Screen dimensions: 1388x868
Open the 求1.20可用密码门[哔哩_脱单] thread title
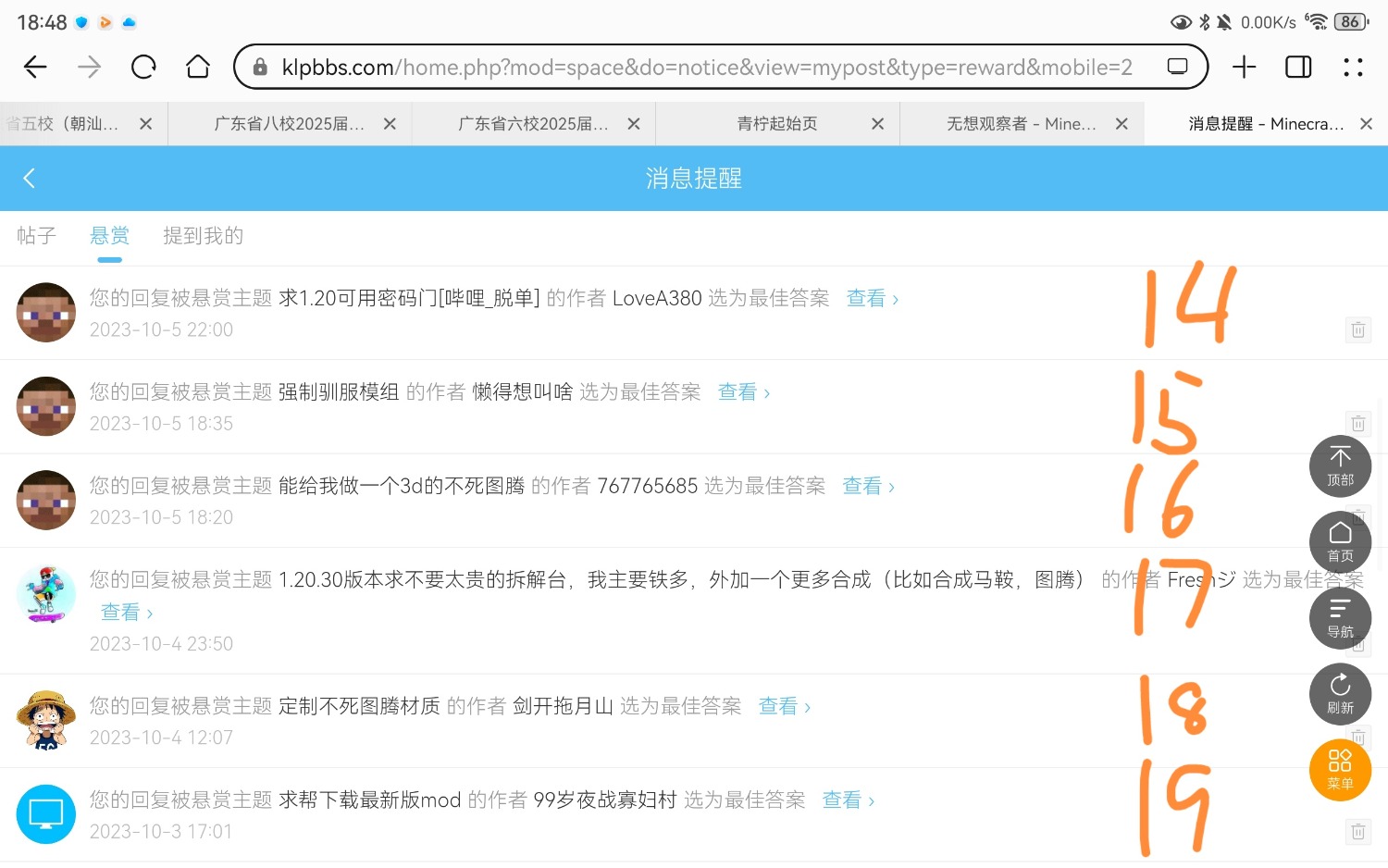409,298
